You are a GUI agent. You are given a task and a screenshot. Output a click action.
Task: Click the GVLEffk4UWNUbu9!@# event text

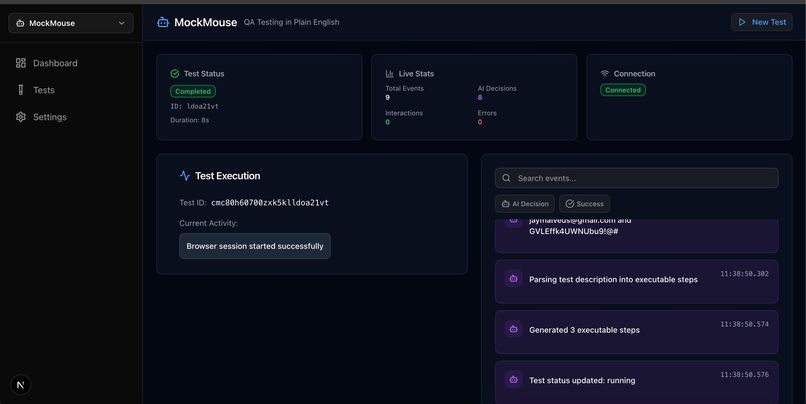(x=574, y=231)
